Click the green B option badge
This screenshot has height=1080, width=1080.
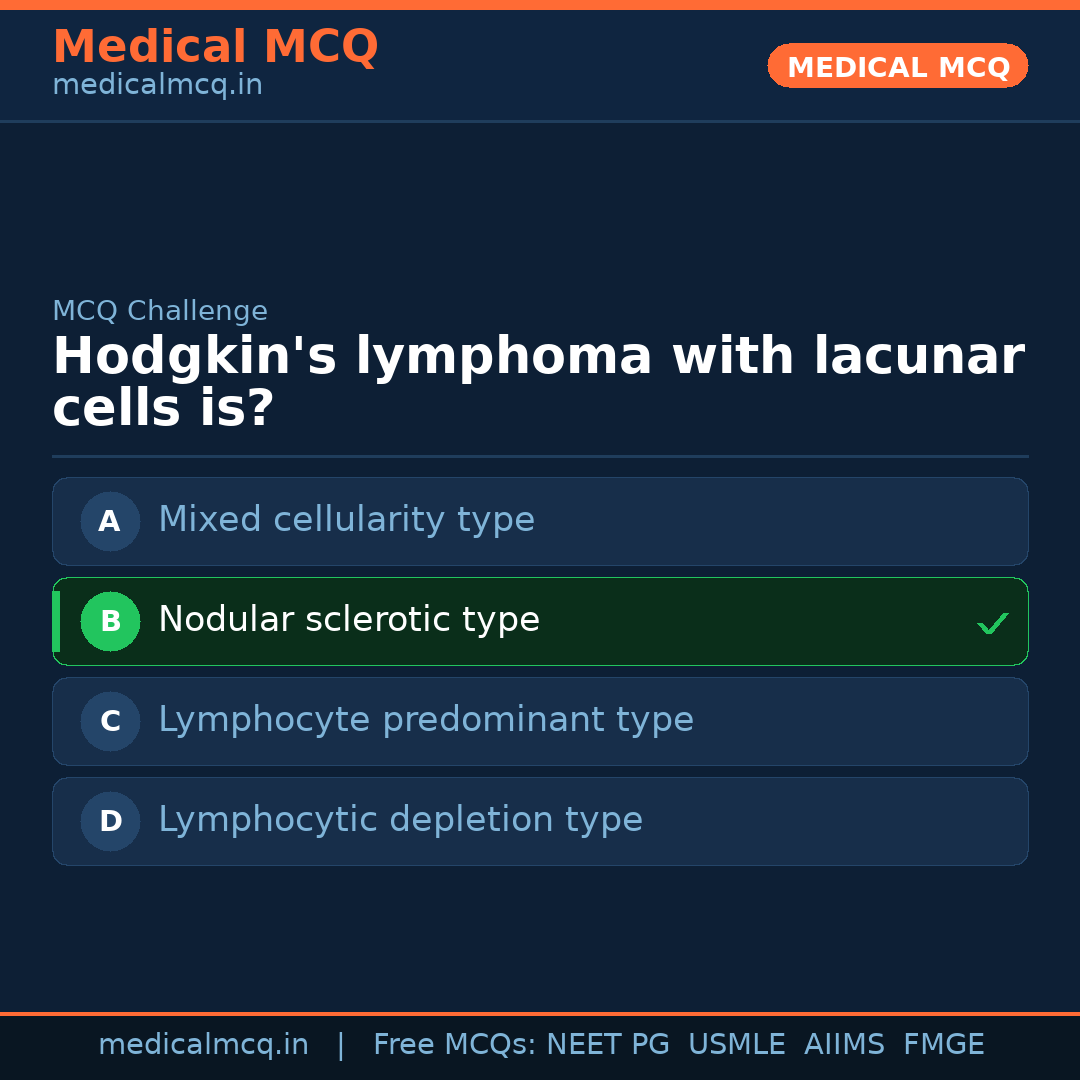[x=110, y=621]
